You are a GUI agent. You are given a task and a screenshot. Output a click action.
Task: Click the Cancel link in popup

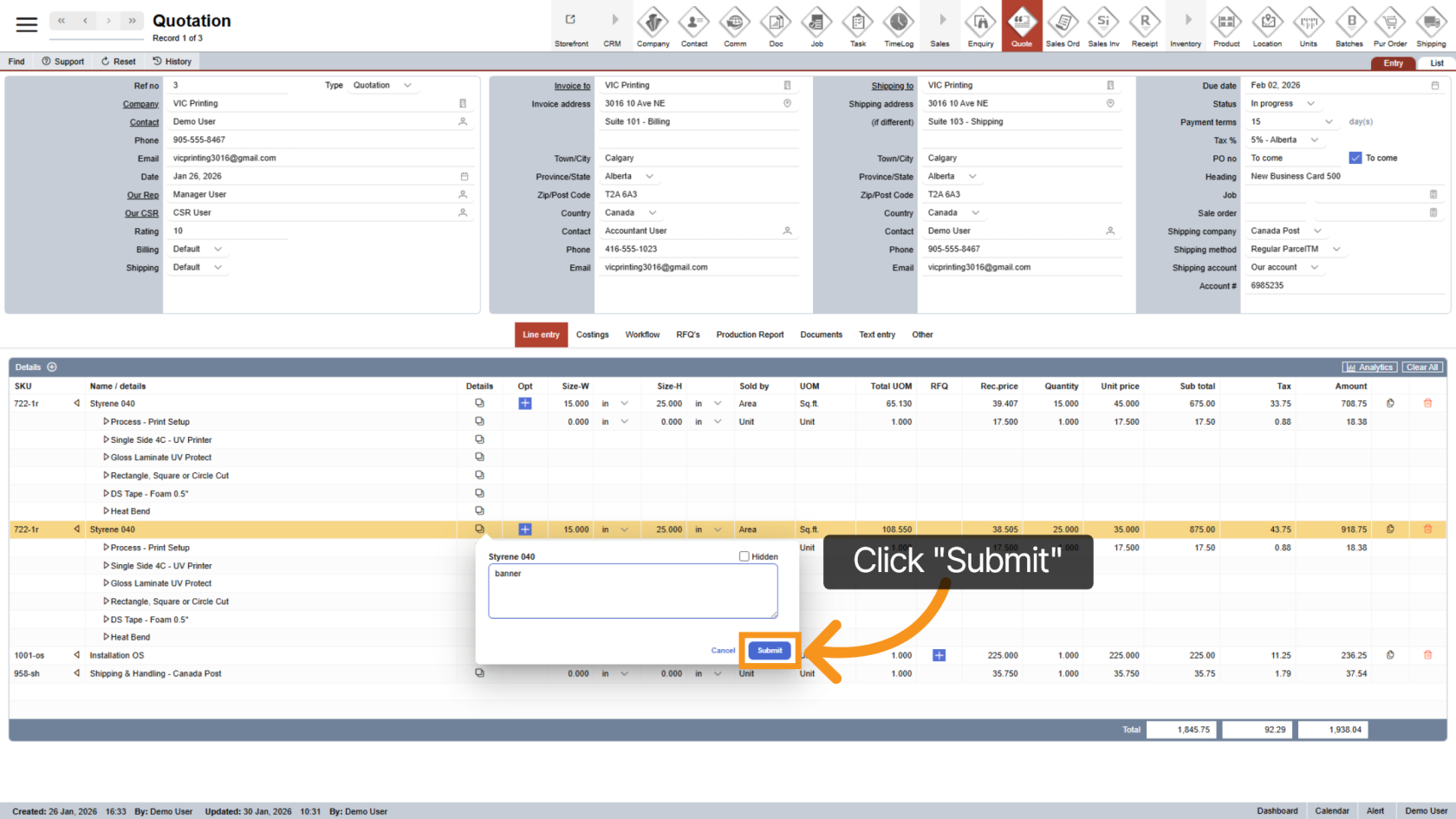pos(723,650)
